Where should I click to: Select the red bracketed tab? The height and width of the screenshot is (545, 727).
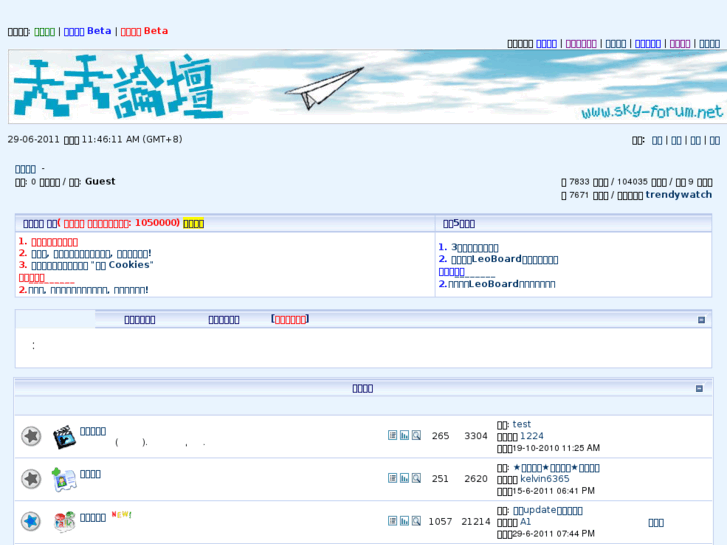tap(290, 319)
